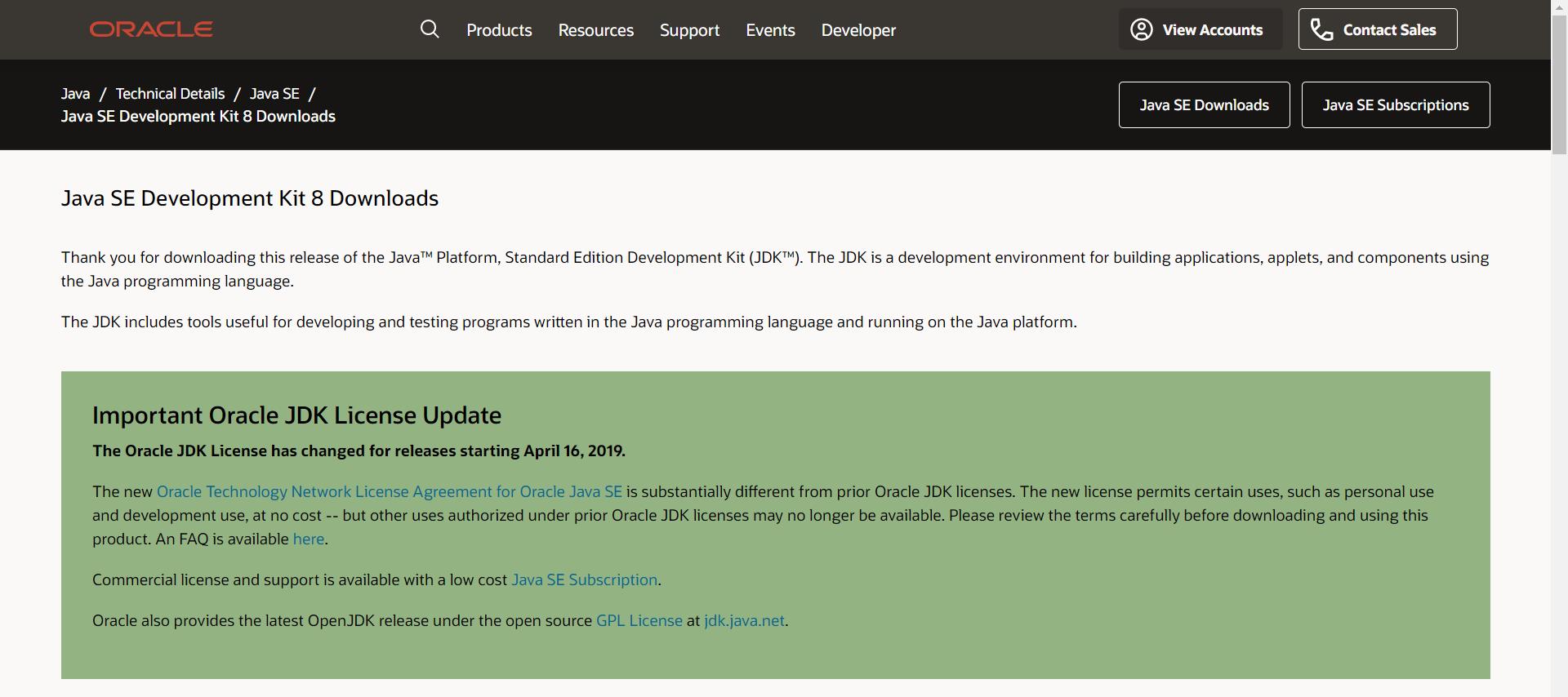The image size is (1568, 697).
Task: Click the View Accounts button
Action: tap(1200, 29)
